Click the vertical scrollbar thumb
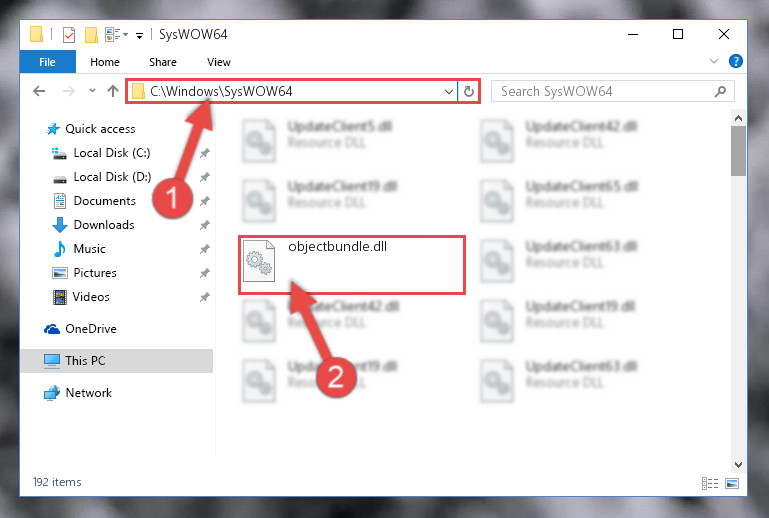 [x=738, y=151]
